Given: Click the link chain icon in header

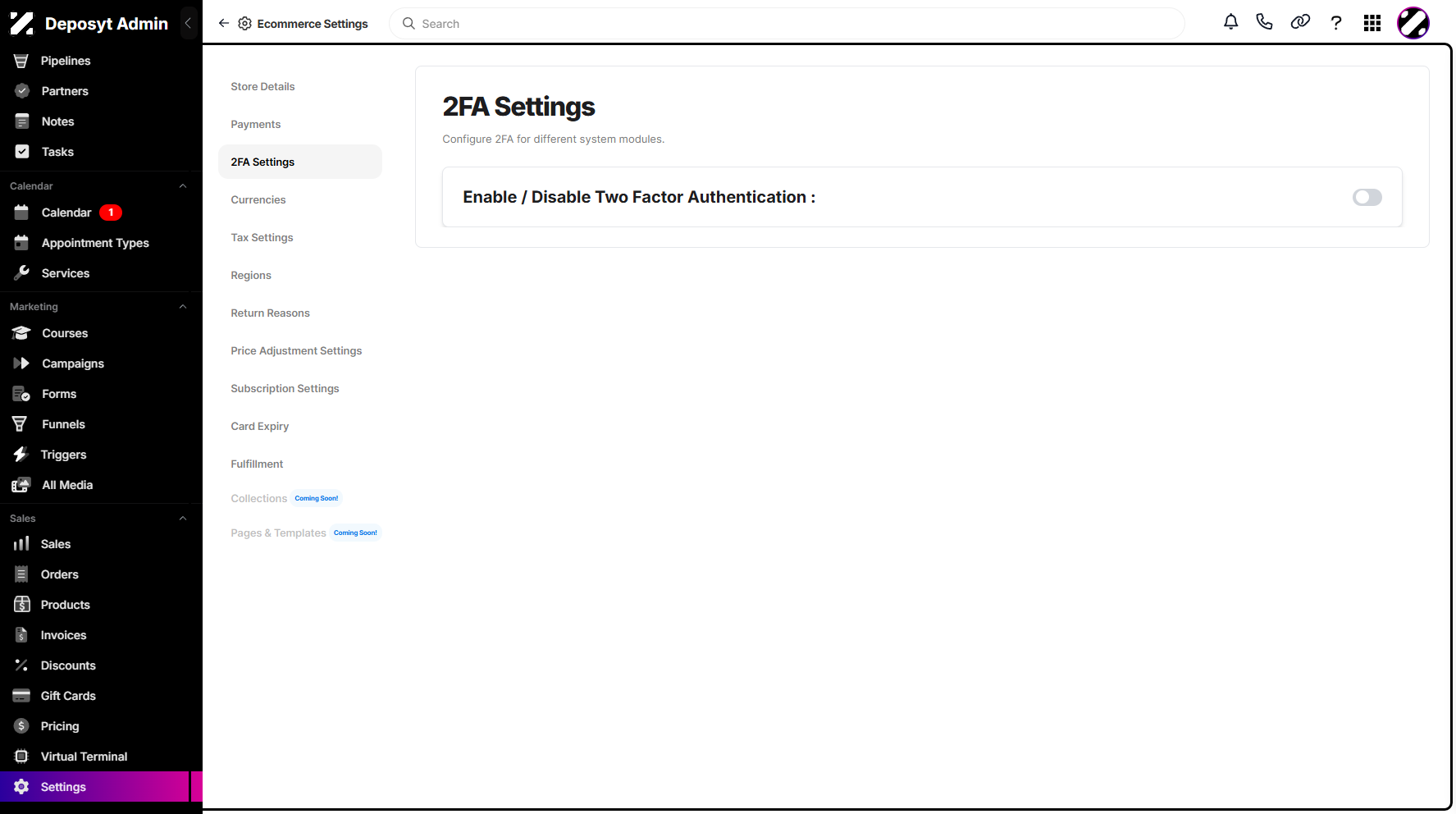Looking at the screenshot, I should 1300,23.
